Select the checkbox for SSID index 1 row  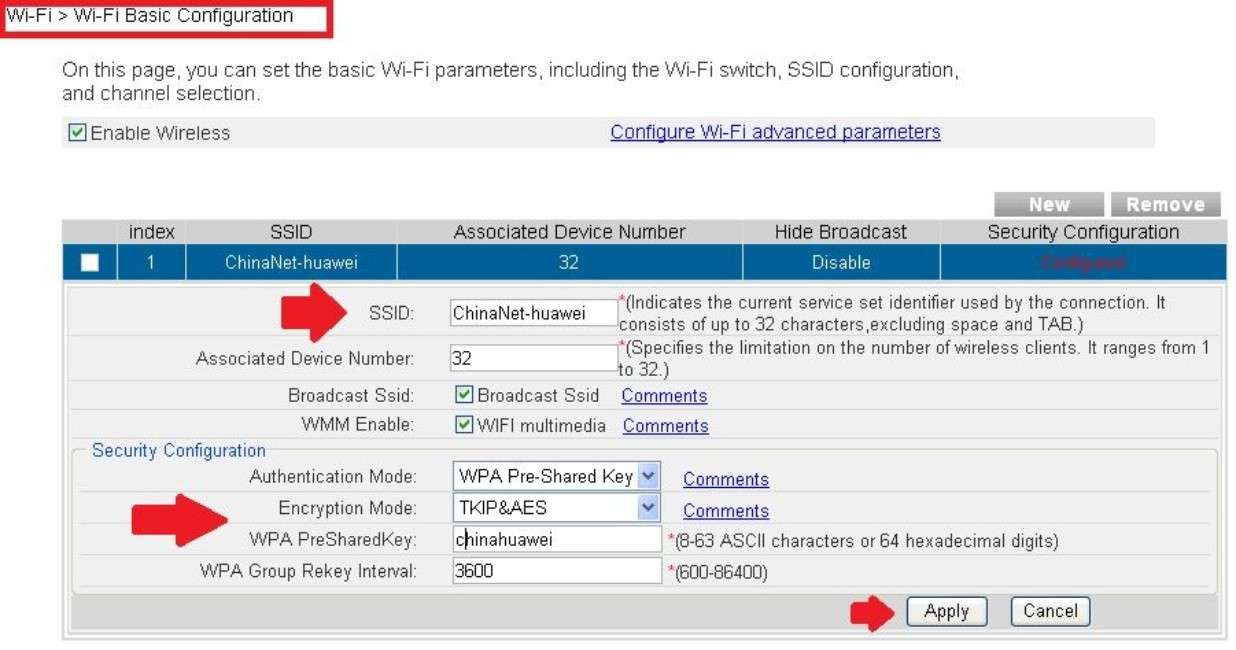(90, 263)
